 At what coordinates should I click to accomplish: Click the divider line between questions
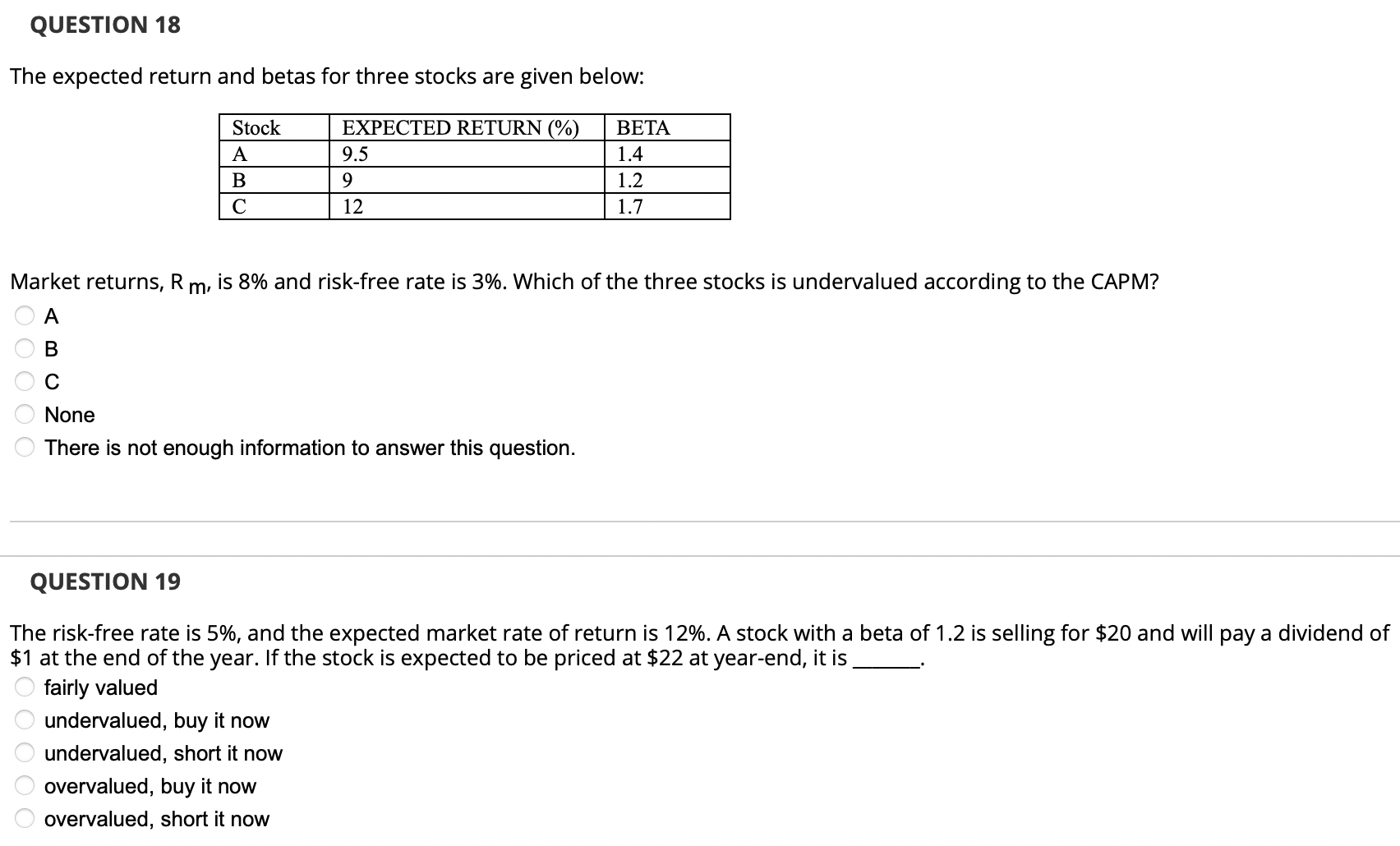coord(698,520)
